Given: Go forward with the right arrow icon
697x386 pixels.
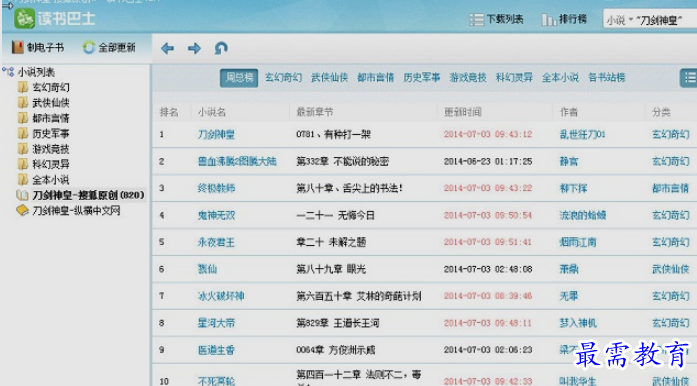Looking at the screenshot, I should click(x=194, y=48).
